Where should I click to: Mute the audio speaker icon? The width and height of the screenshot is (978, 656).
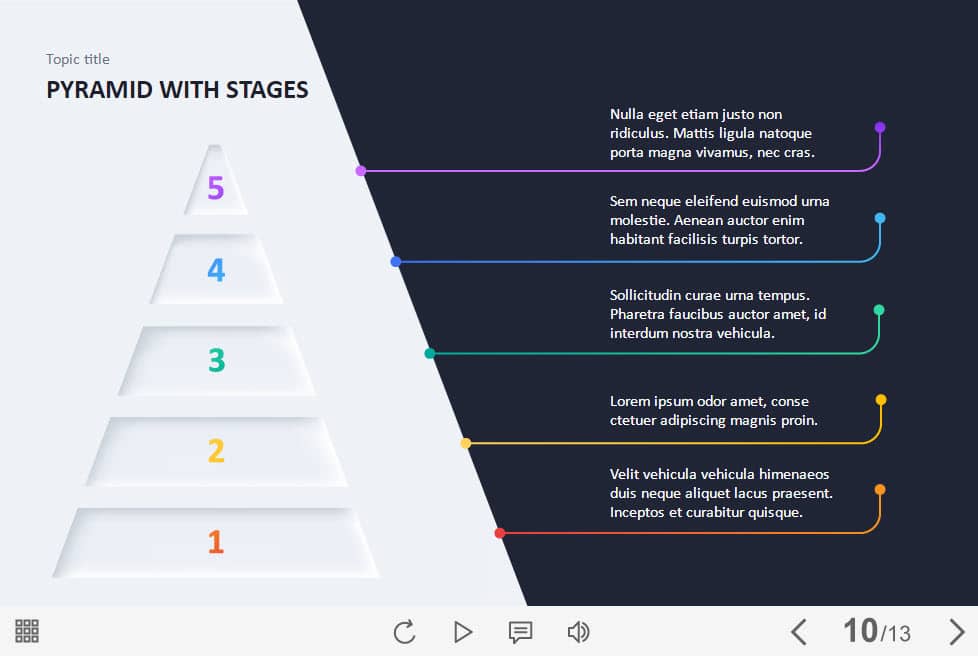click(x=578, y=632)
